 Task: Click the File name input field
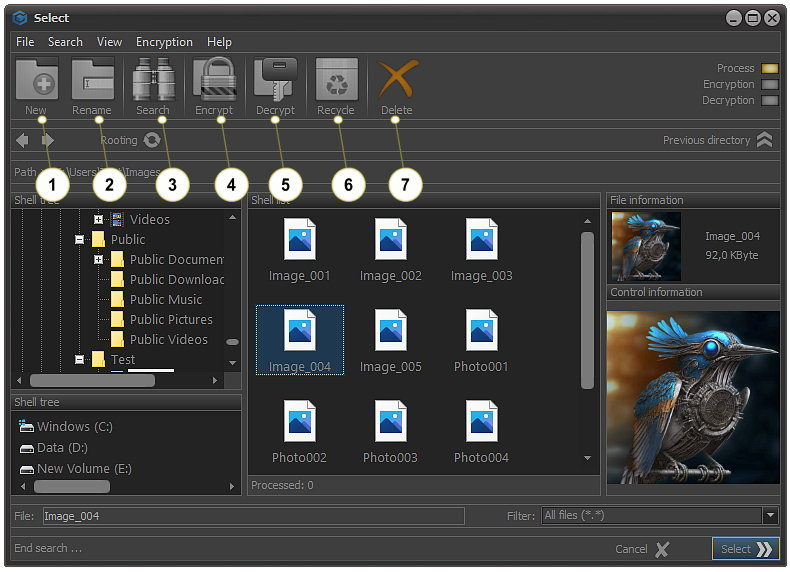(253, 516)
